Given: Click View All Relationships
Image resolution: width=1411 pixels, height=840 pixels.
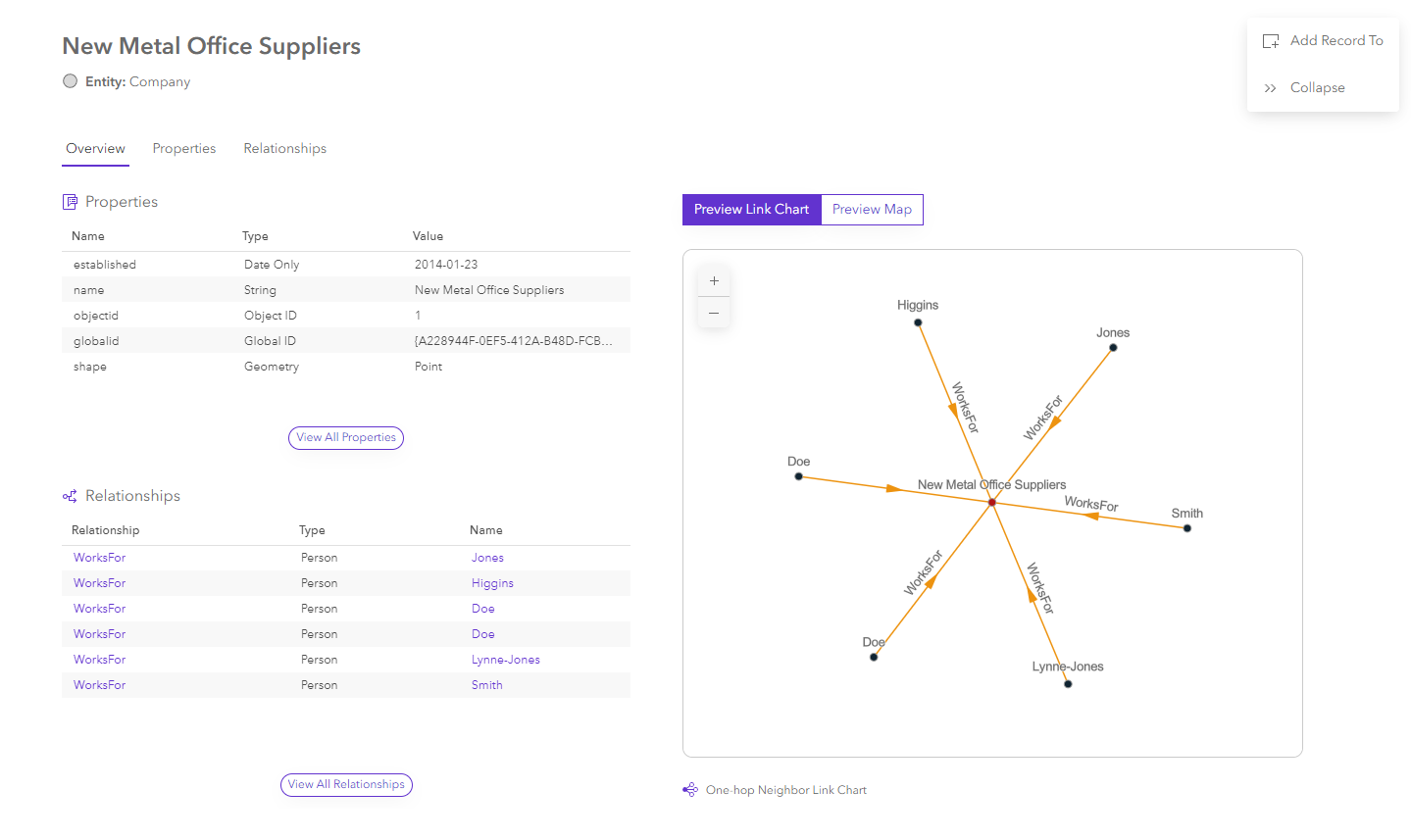Looking at the screenshot, I should (346, 784).
